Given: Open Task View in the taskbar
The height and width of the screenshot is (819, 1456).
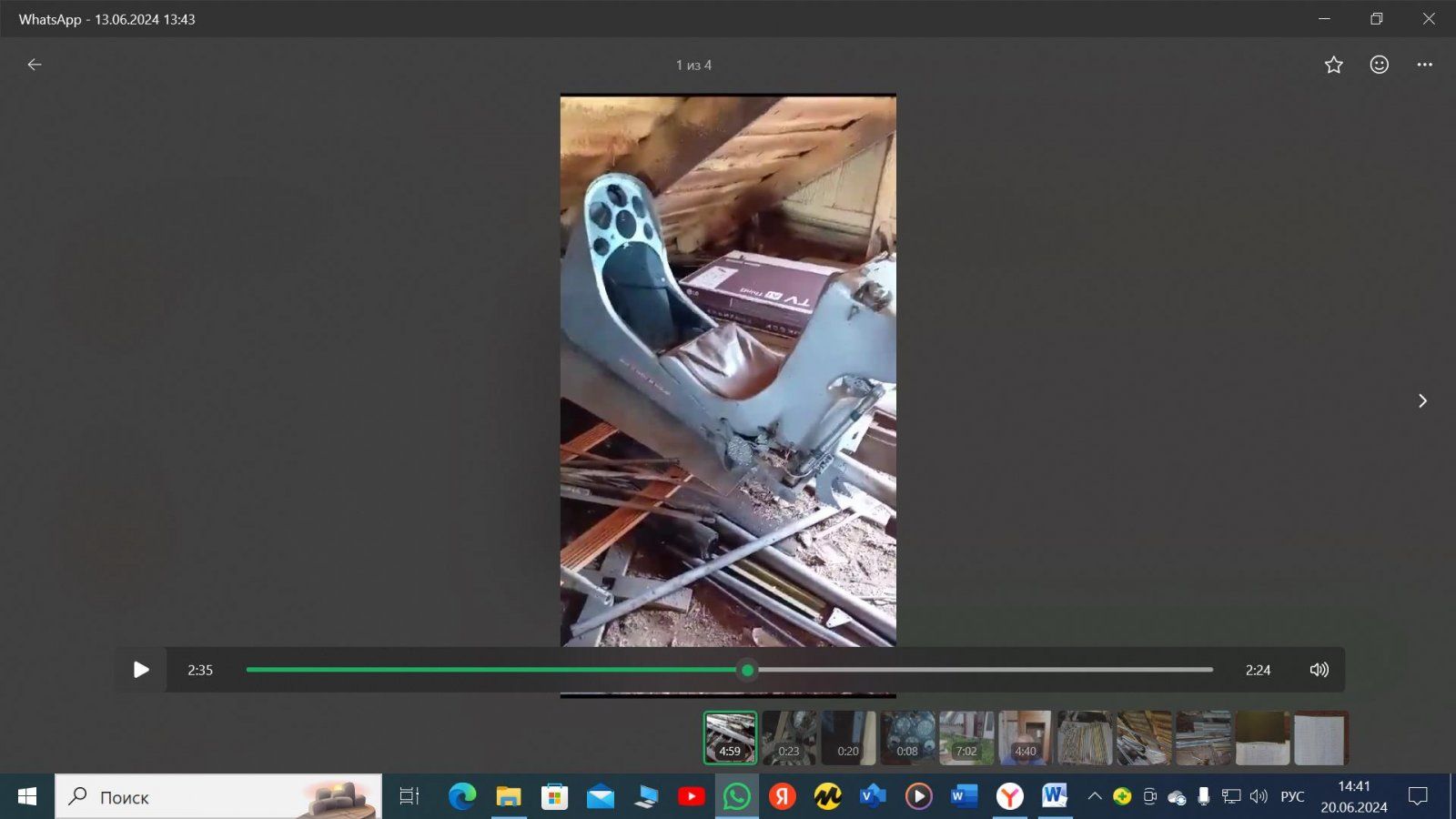Looking at the screenshot, I should click(409, 796).
